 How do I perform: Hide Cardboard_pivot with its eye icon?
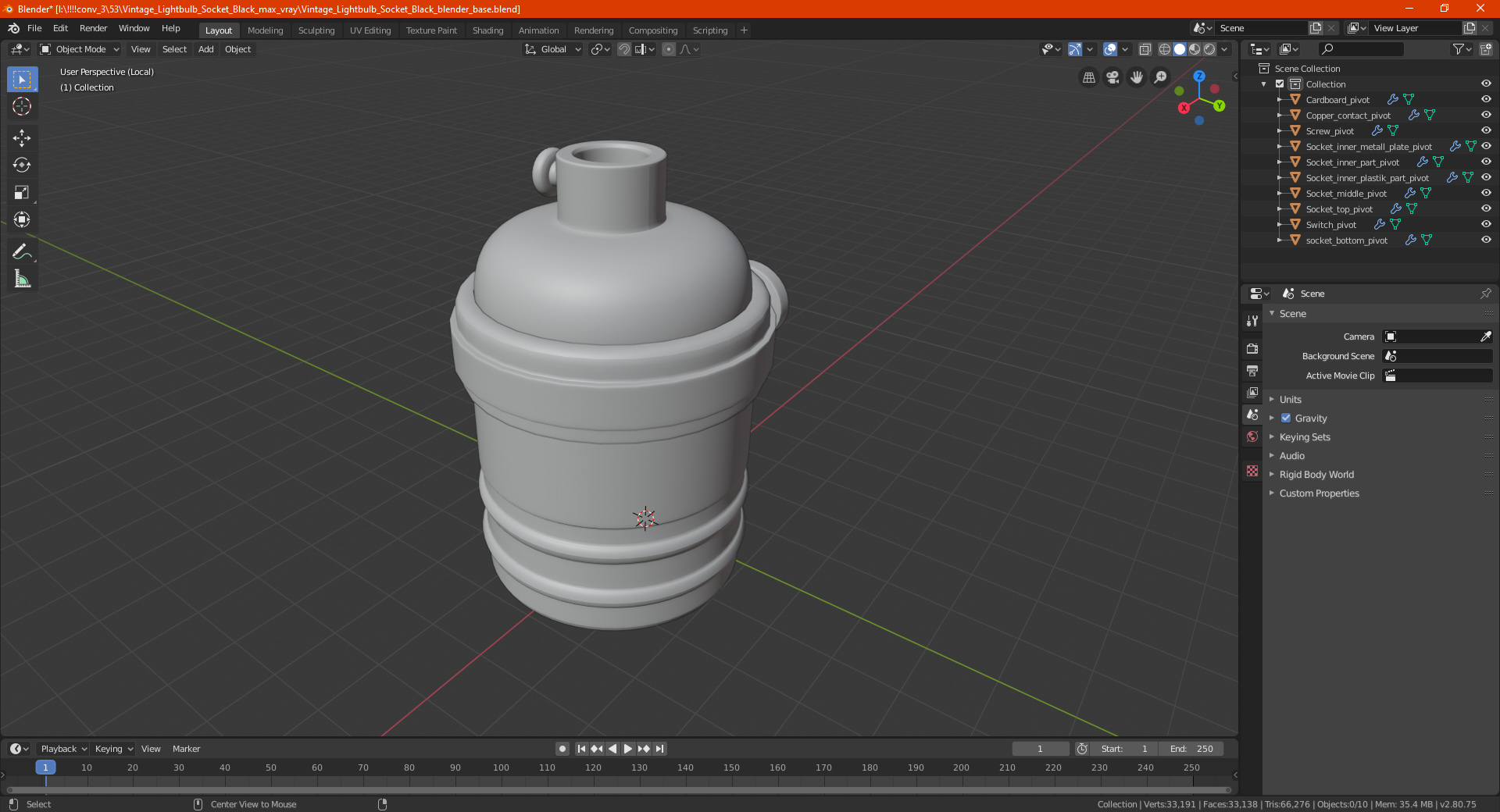[1486, 100]
